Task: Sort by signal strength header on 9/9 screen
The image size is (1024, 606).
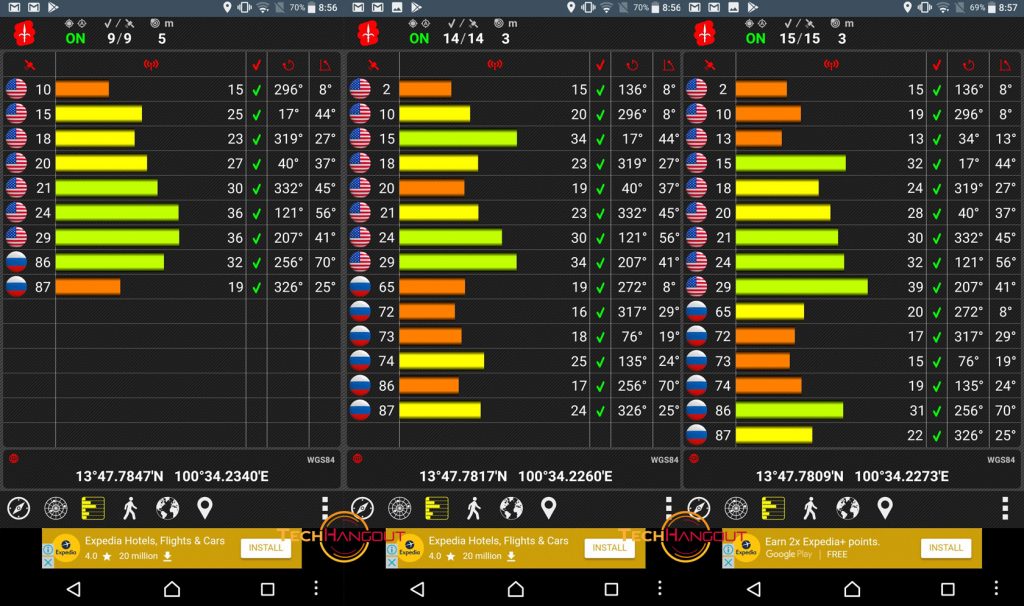Action: (151, 65)
